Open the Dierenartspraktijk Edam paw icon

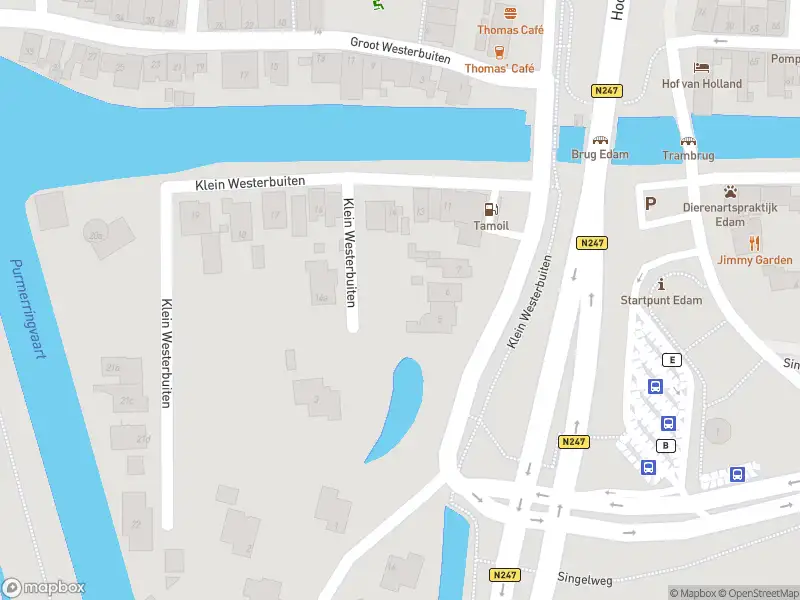tap(730, 192)
